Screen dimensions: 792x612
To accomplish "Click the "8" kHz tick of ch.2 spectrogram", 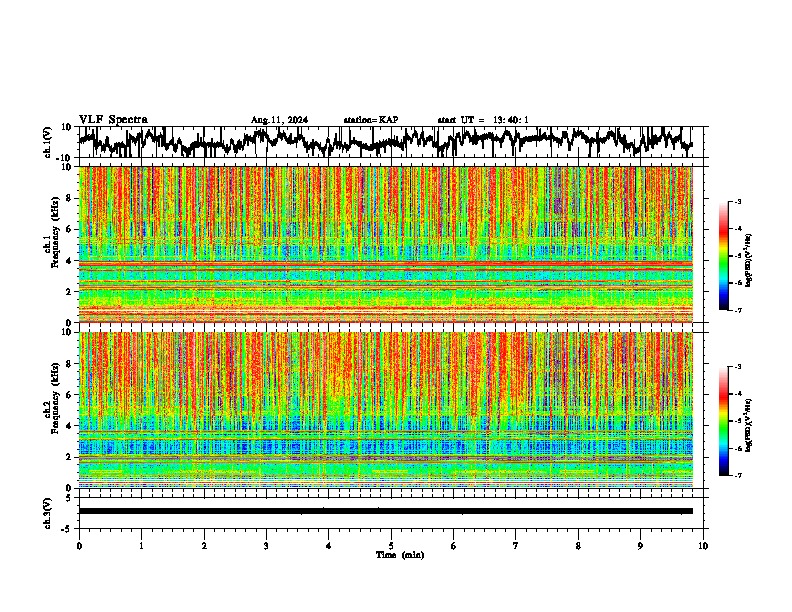I will [x=70, y=364].
